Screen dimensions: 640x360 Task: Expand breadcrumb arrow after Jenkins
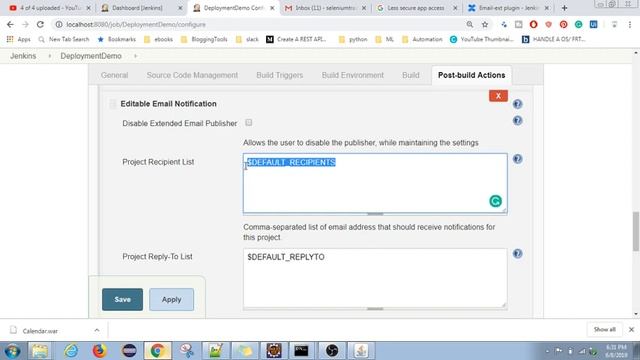pos(49,56)
